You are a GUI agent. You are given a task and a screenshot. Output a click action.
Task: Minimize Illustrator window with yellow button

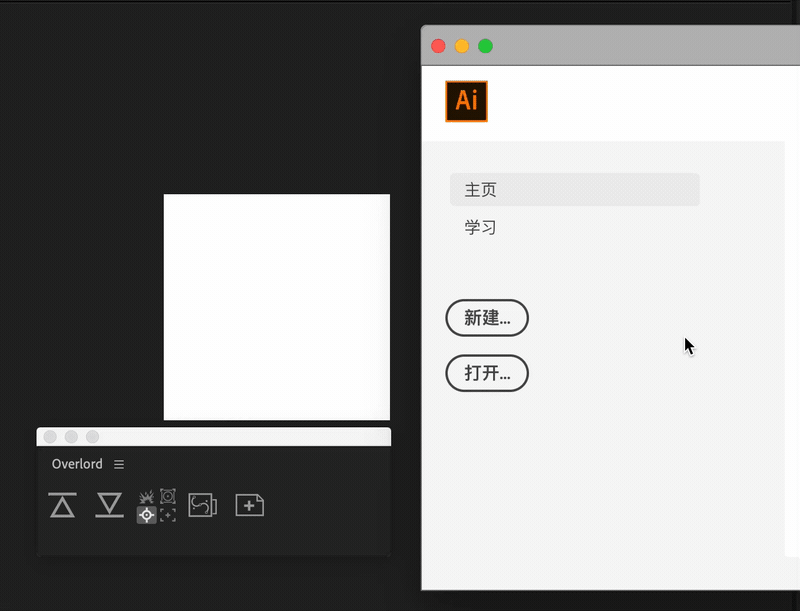pos(462,46)
